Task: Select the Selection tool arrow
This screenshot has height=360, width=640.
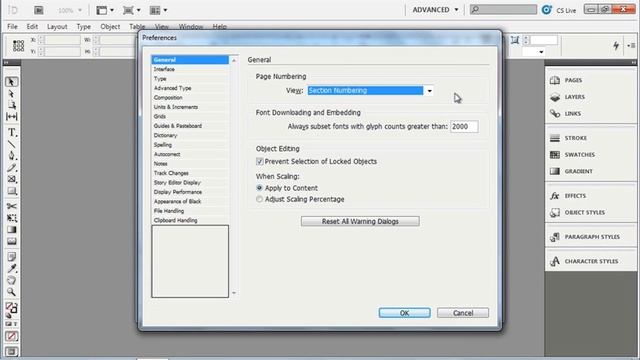Action: point(11,82)
